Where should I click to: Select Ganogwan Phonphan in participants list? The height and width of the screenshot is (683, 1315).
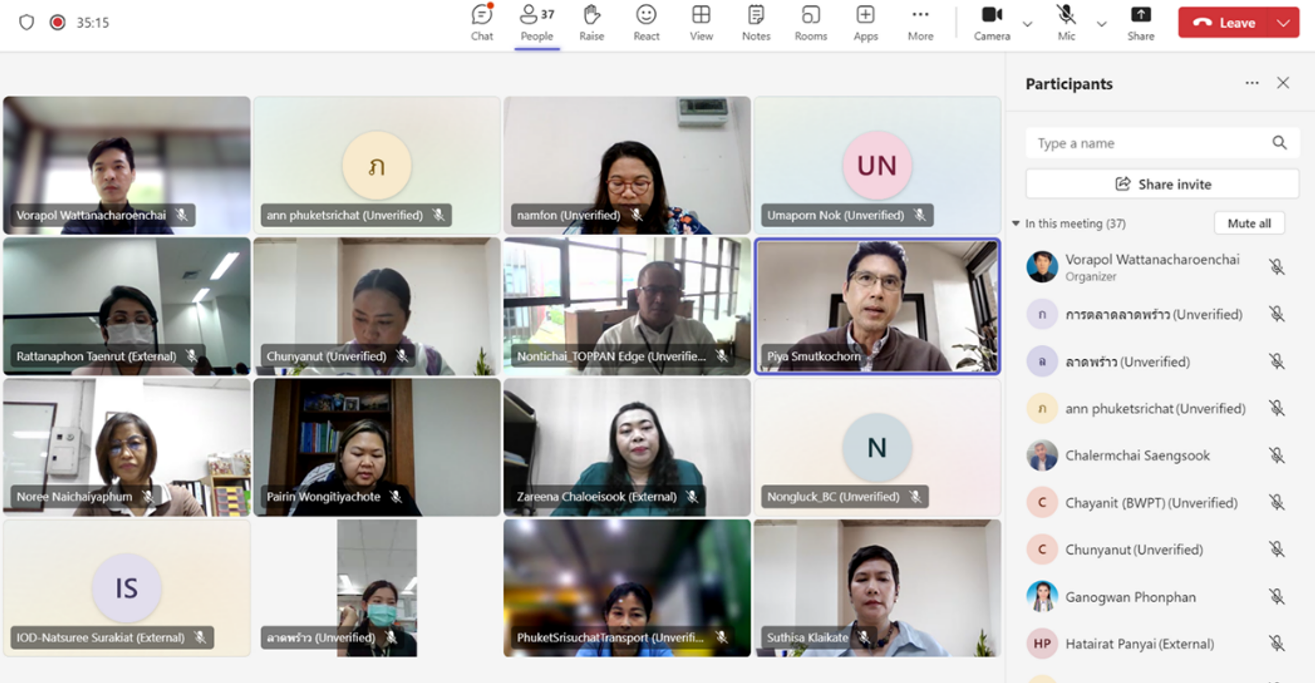pos(1160,597)
